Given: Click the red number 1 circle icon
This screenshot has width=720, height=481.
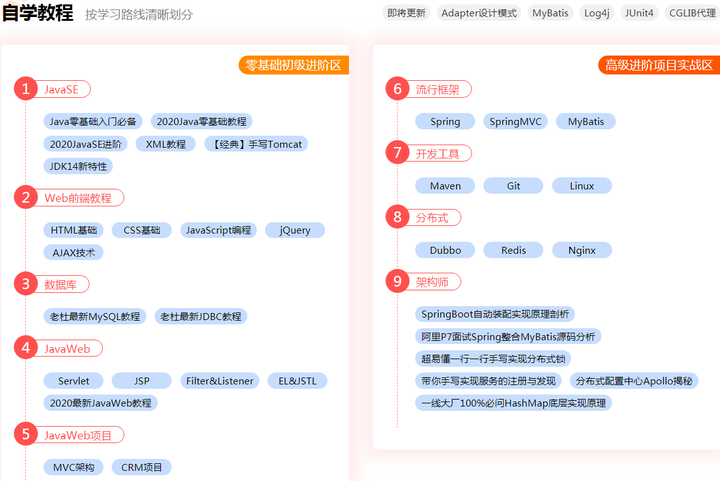Looking at the screenshot, I should point(25,89).
